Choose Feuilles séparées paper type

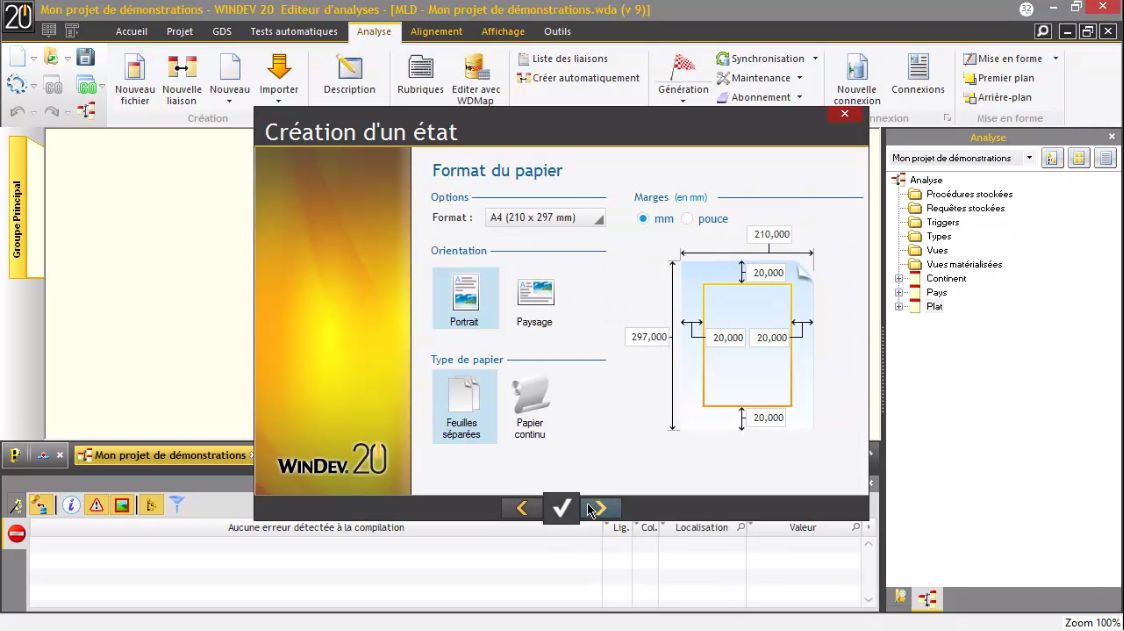(464, 406)
